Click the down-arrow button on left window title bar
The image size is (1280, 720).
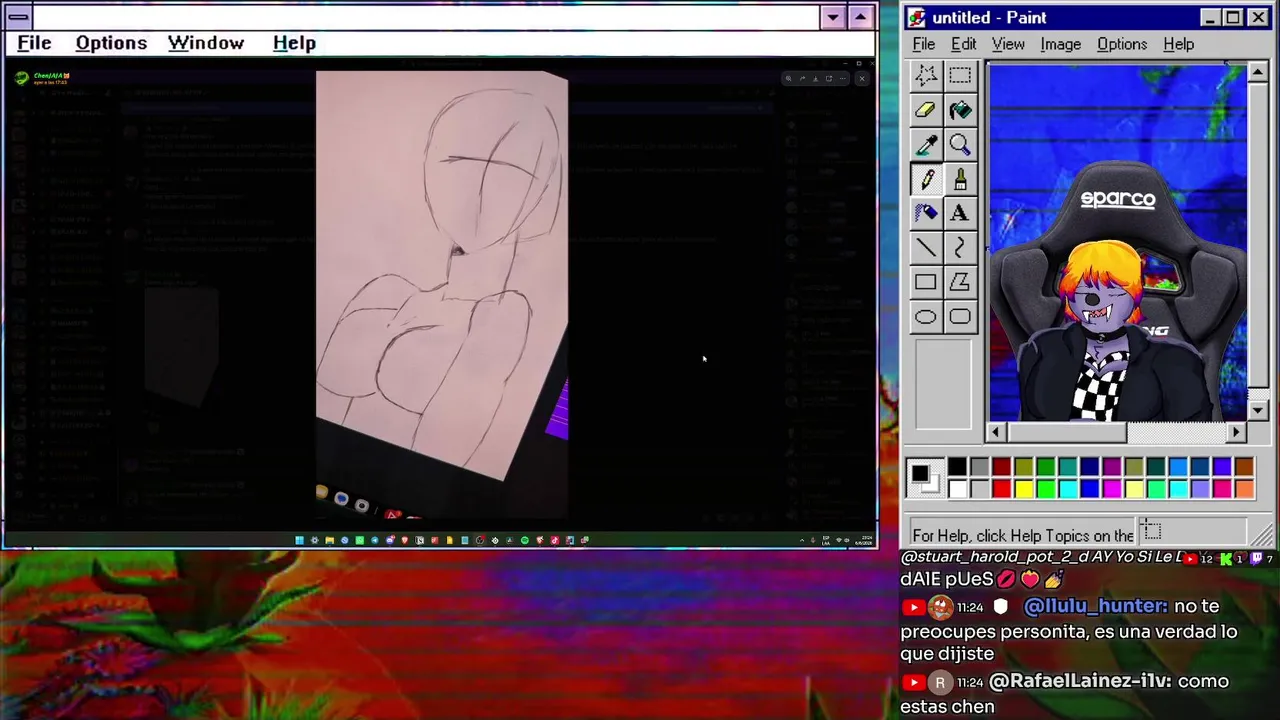(x=833, y=17)
